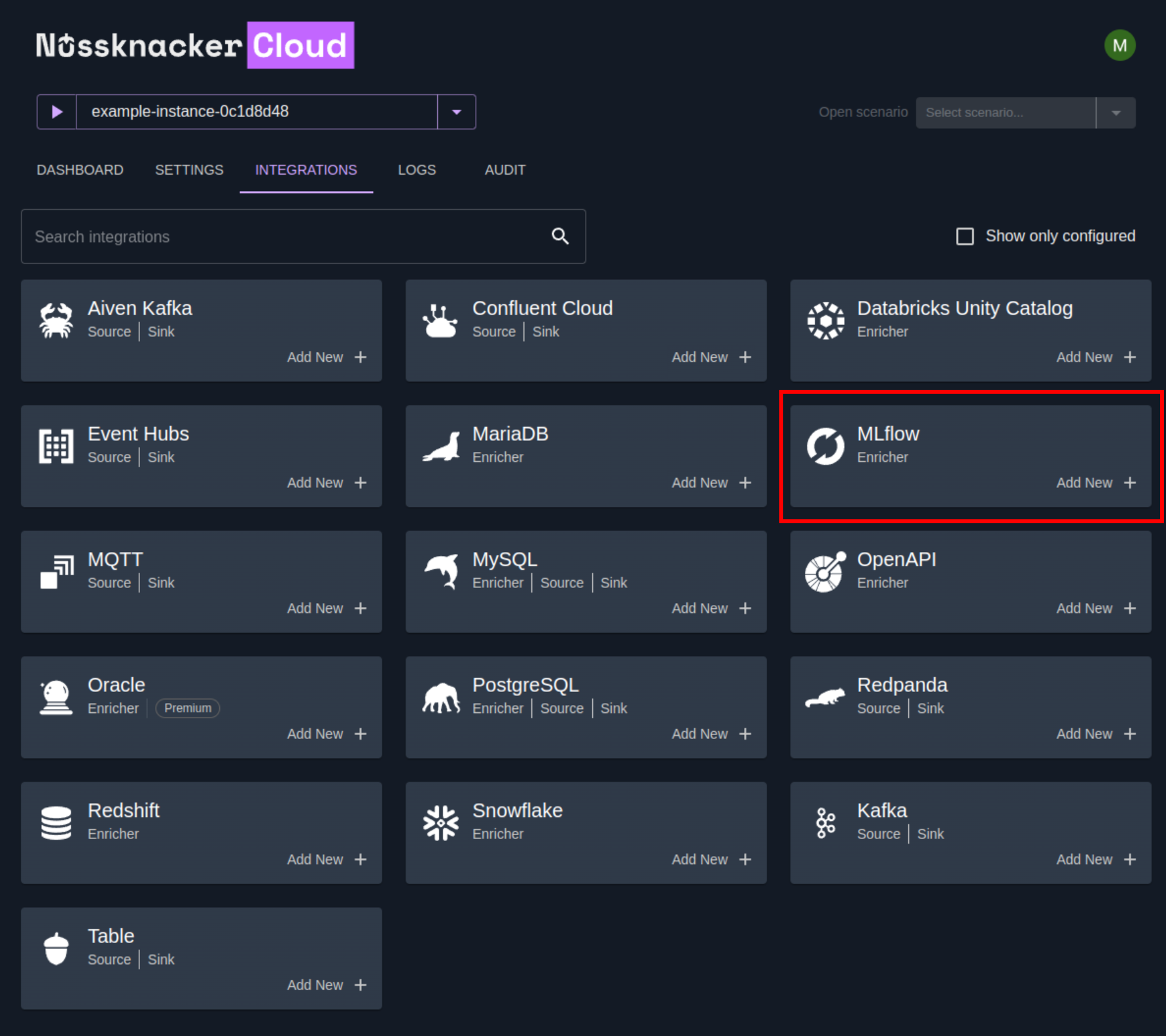Add New Event Hubs integration

click(x=327, y=483)
